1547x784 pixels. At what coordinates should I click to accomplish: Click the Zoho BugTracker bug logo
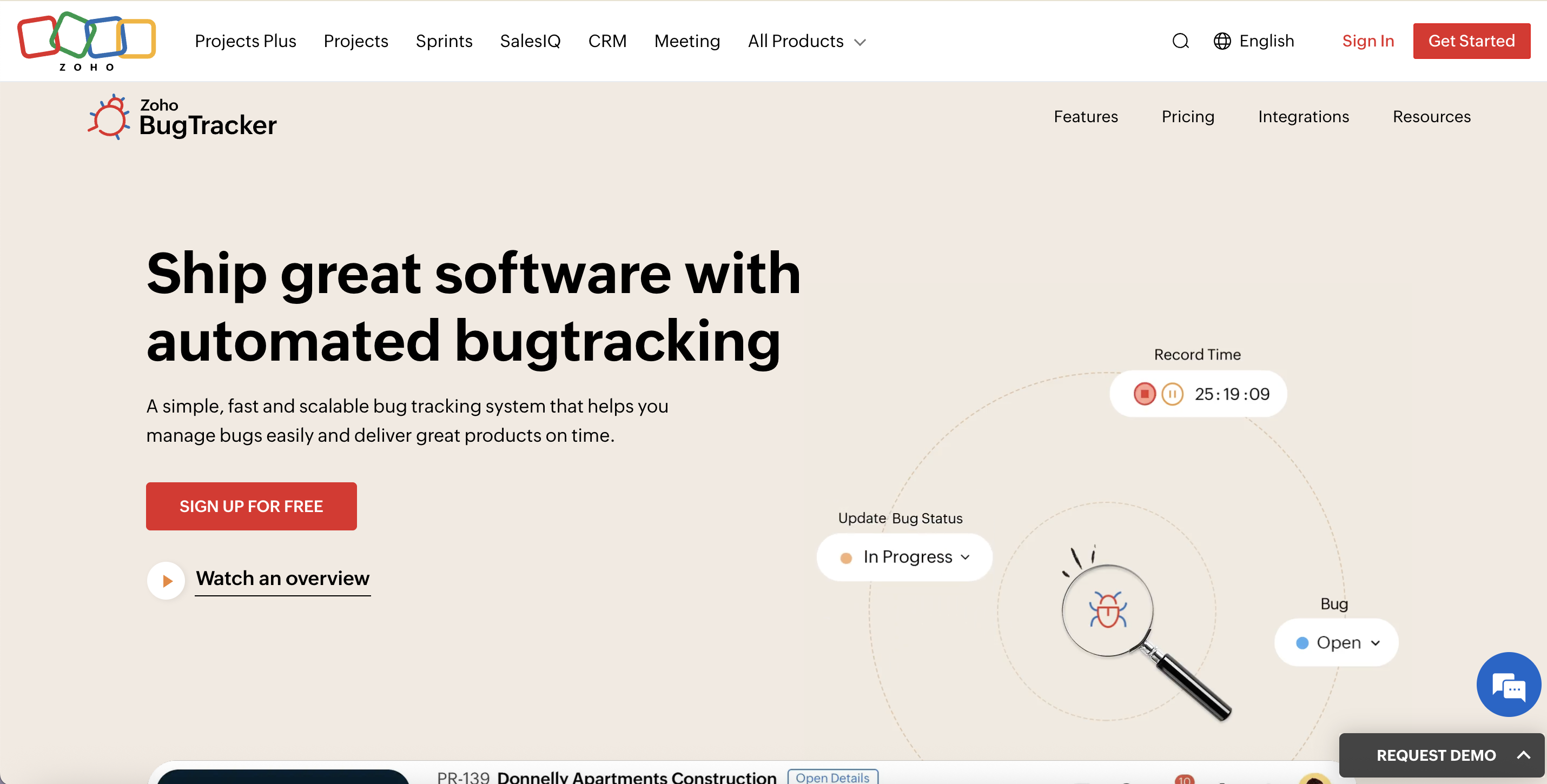click(109, 116)
